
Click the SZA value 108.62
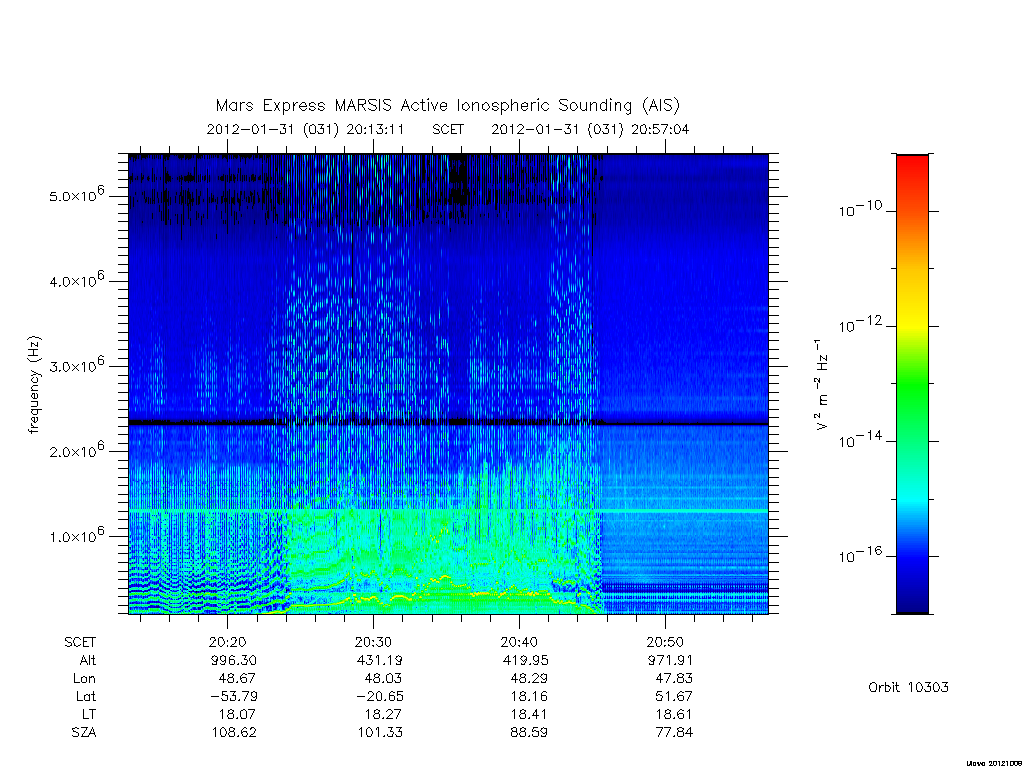pyautogui.click(x=234, y=733)
